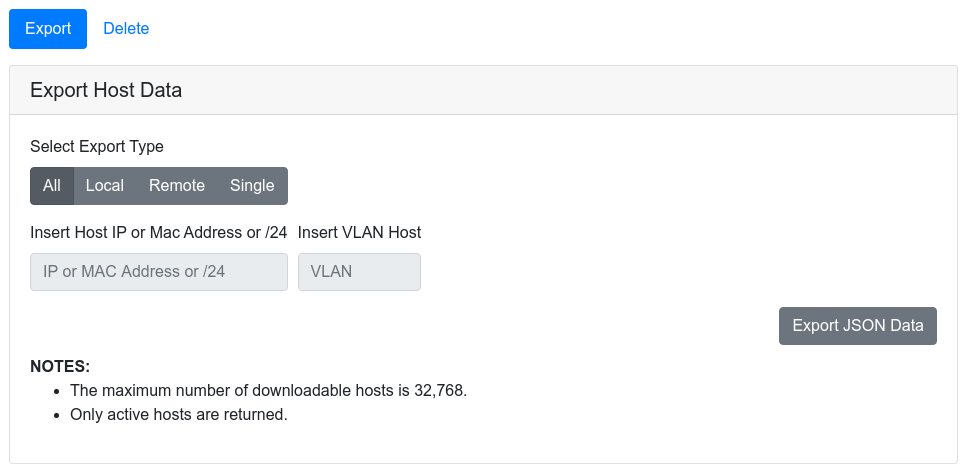Viewport: 967px width, 471px height.
Task: Click into the VLAN input box
Action: 360,272
